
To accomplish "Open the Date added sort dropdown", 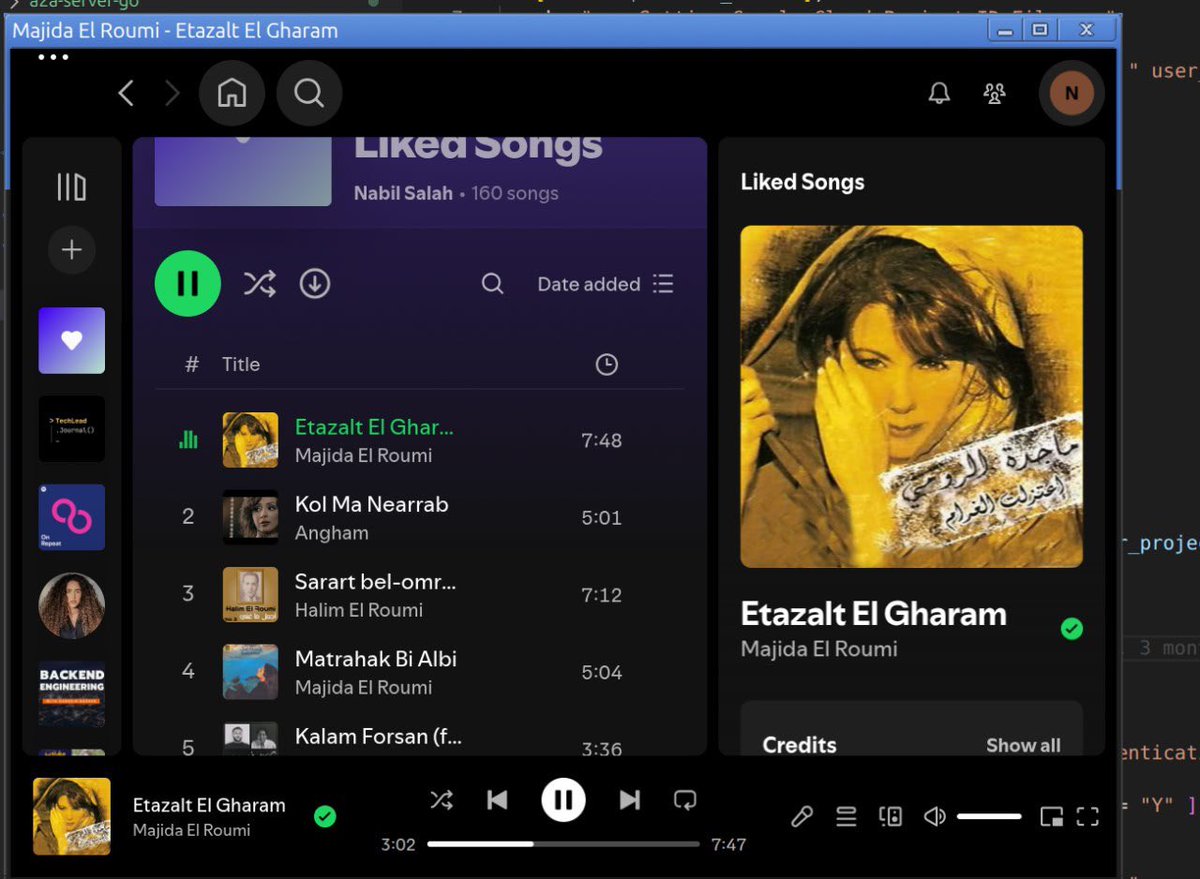I will tap(606, 284).
